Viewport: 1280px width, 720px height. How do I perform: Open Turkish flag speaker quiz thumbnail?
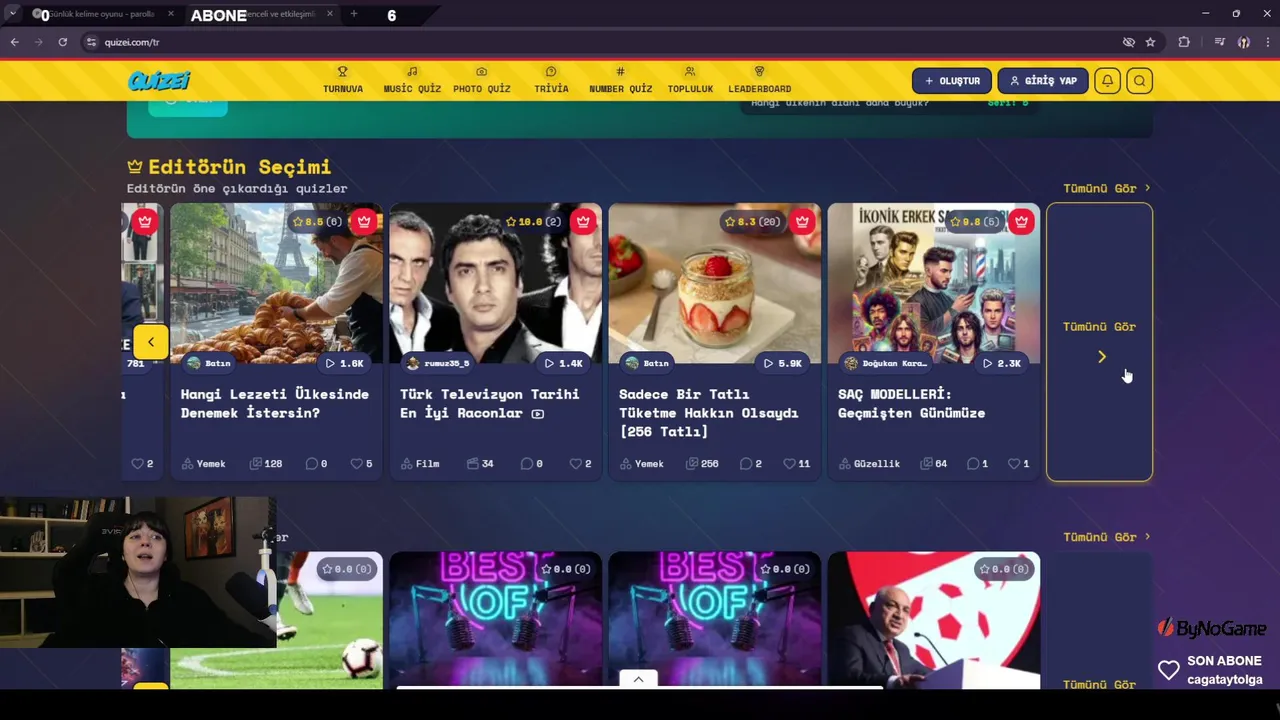[933, 620]
